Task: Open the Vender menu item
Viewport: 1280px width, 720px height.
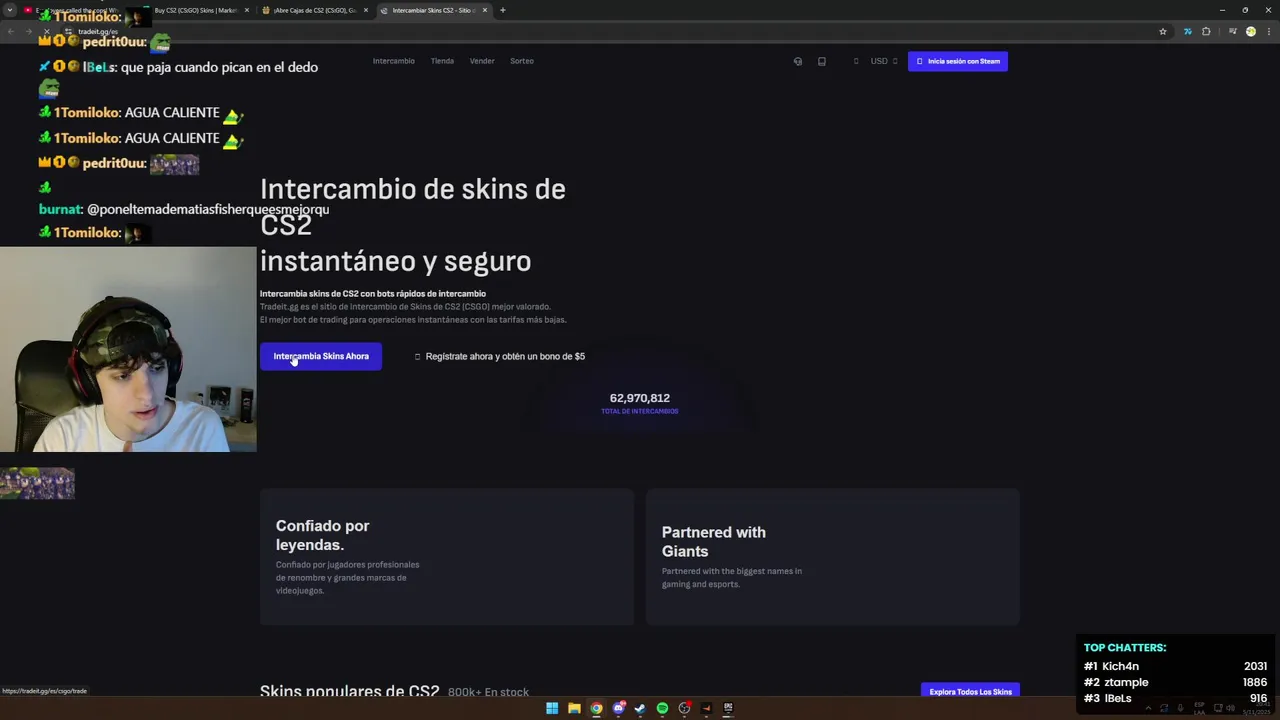Action: click(482, 61)
